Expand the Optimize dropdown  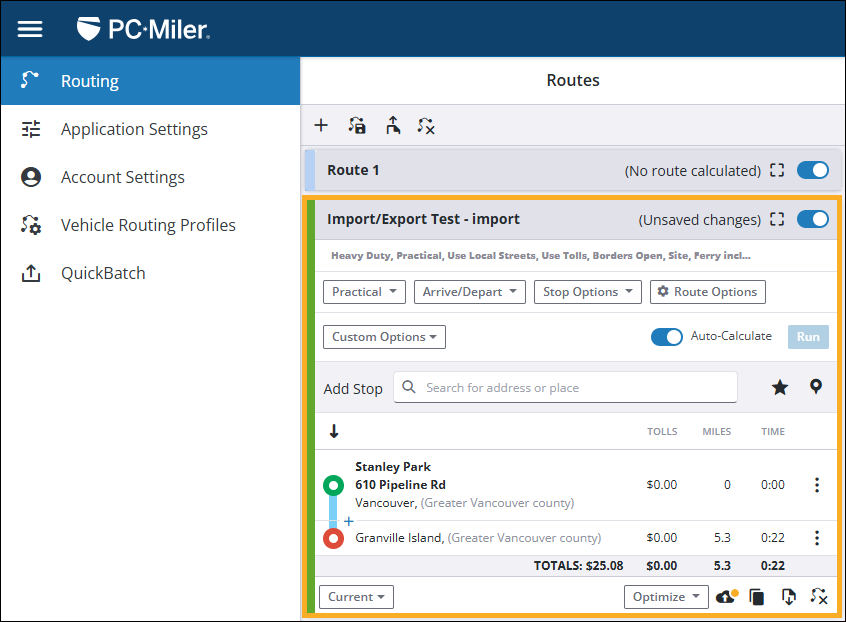click(666, 597)
